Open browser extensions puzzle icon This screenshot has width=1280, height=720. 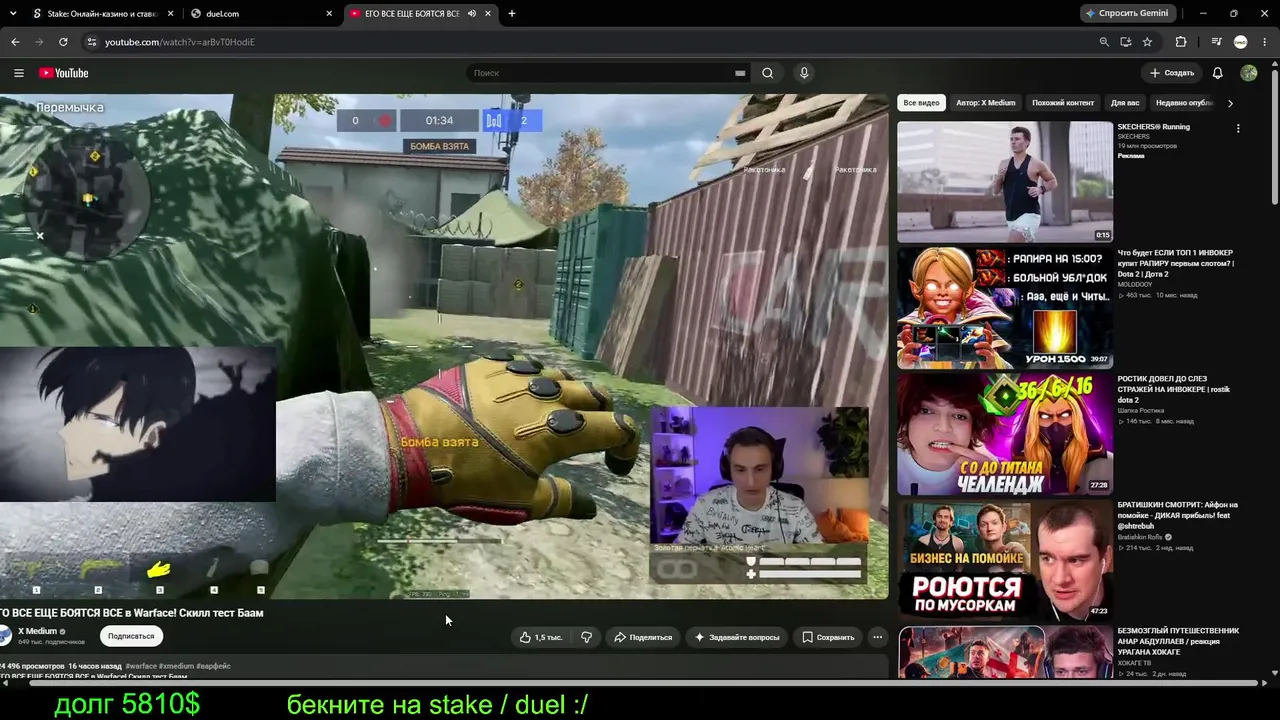pos(1181,42)
